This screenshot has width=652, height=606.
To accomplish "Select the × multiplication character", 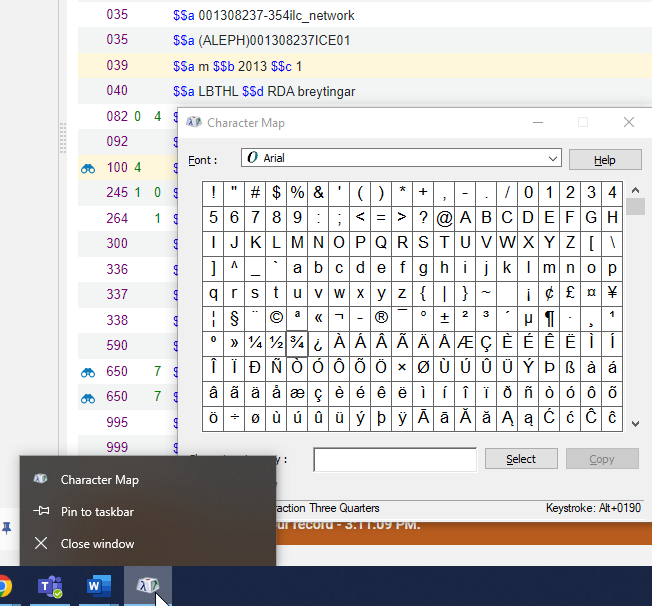I will (x=402, y=368).
